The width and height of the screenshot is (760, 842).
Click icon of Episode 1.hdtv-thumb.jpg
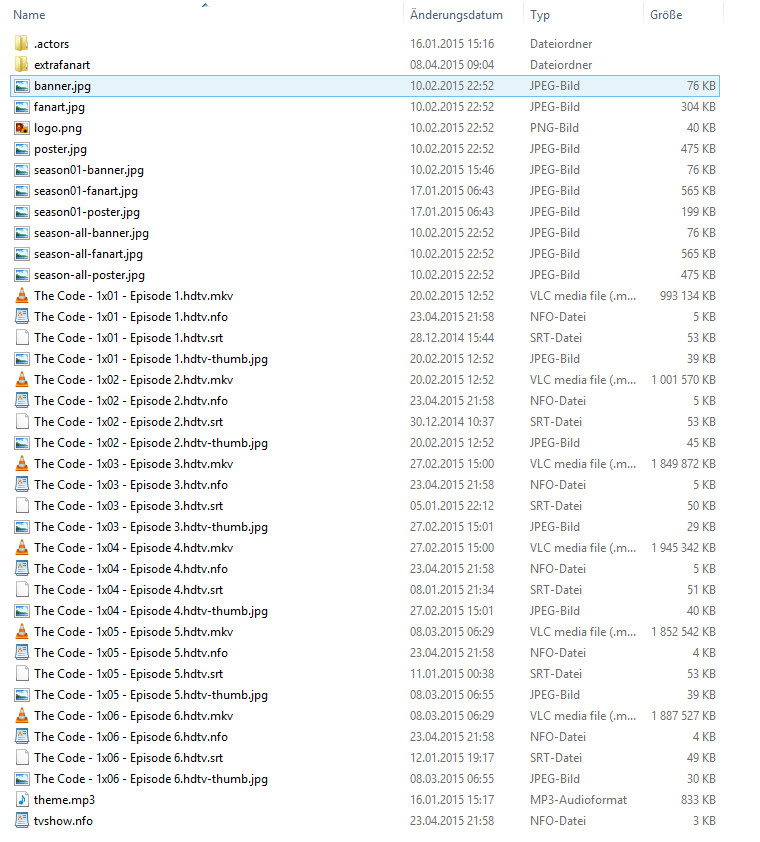click(x=21, y=359)
